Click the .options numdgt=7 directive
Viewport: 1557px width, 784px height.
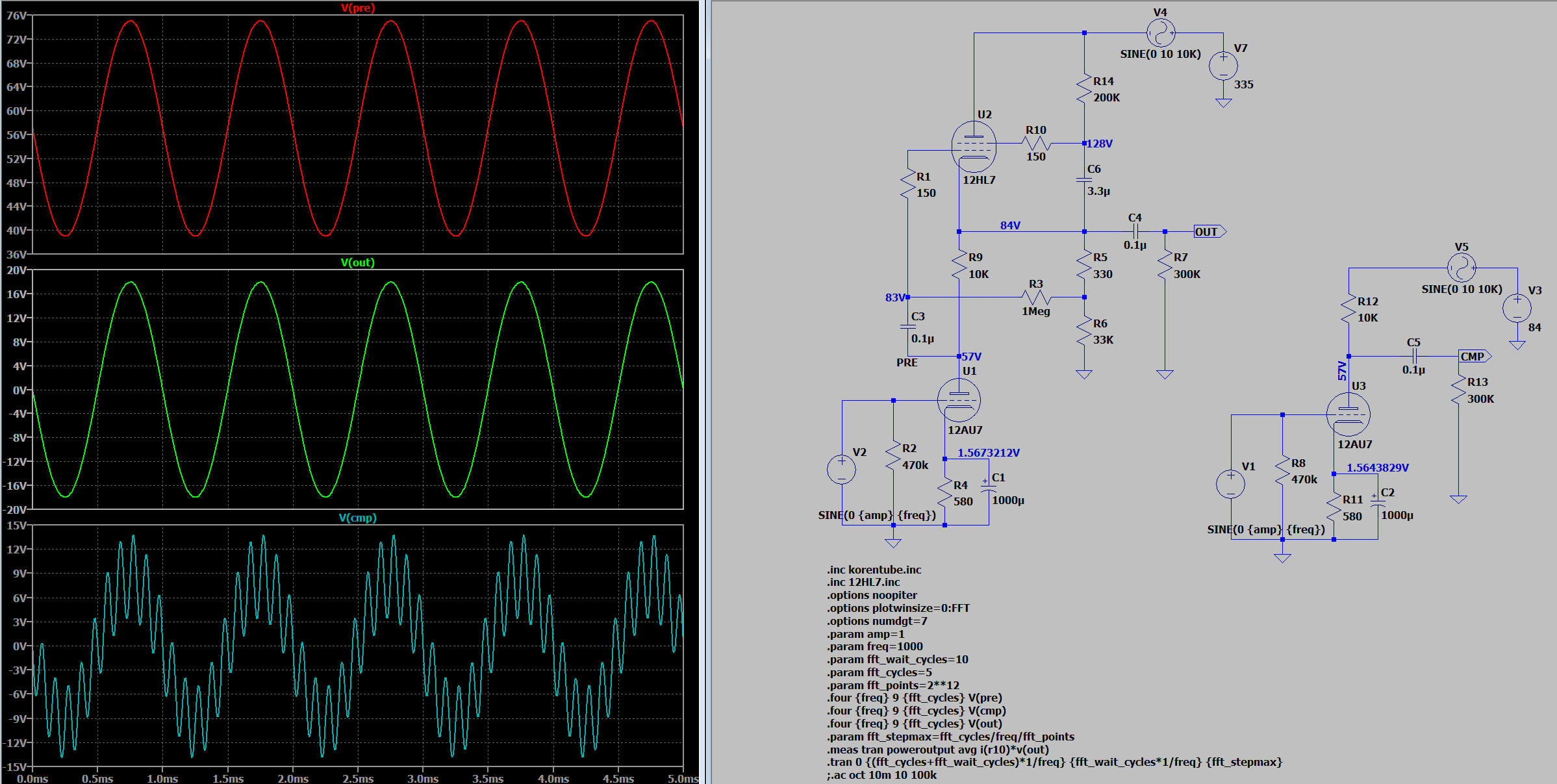[x=877, y=621]
